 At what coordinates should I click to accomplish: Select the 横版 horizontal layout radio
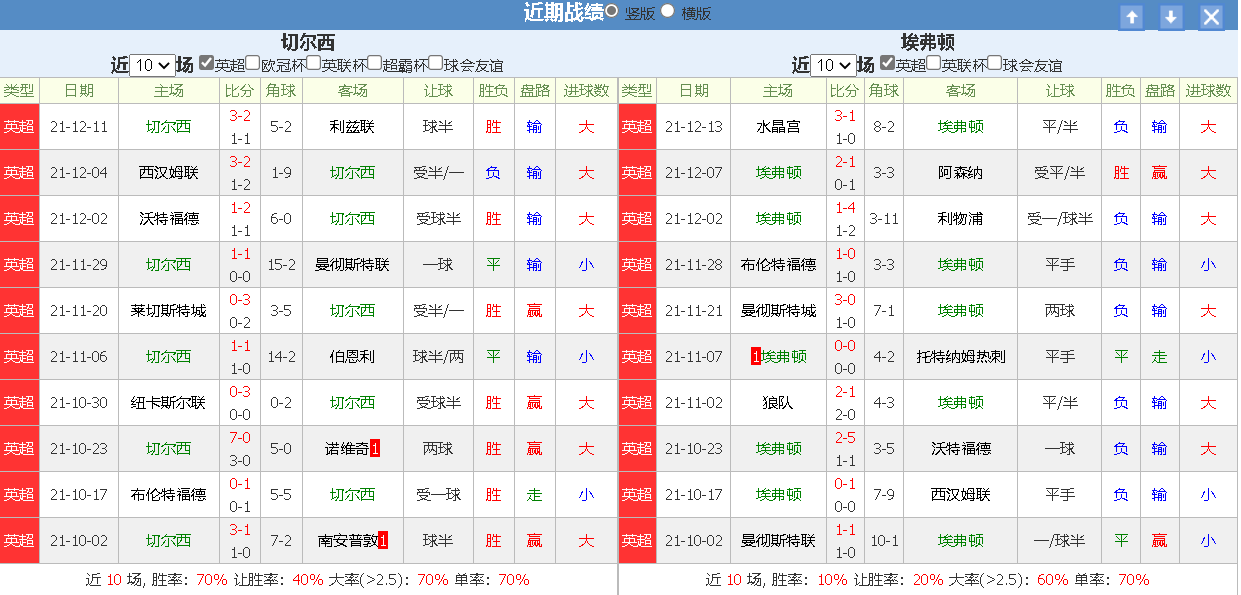pyautogui.click(x=668, y=11)
